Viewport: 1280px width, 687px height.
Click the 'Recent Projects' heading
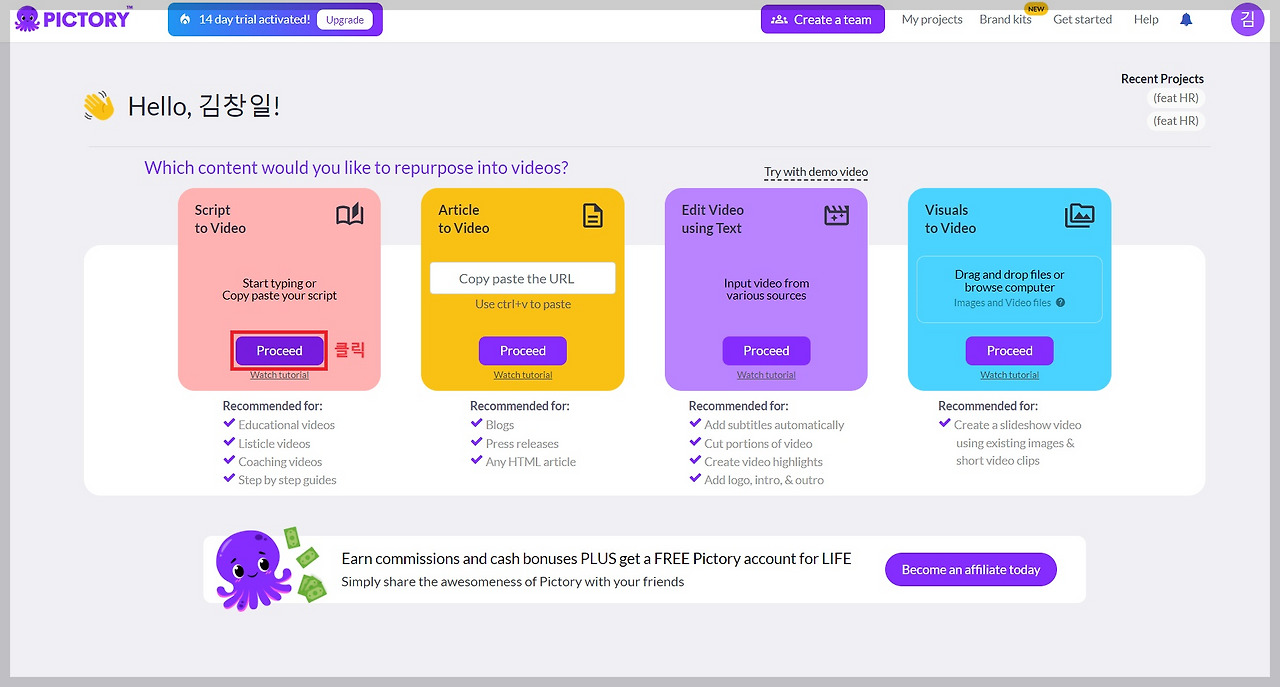[x=1162, y=79]
